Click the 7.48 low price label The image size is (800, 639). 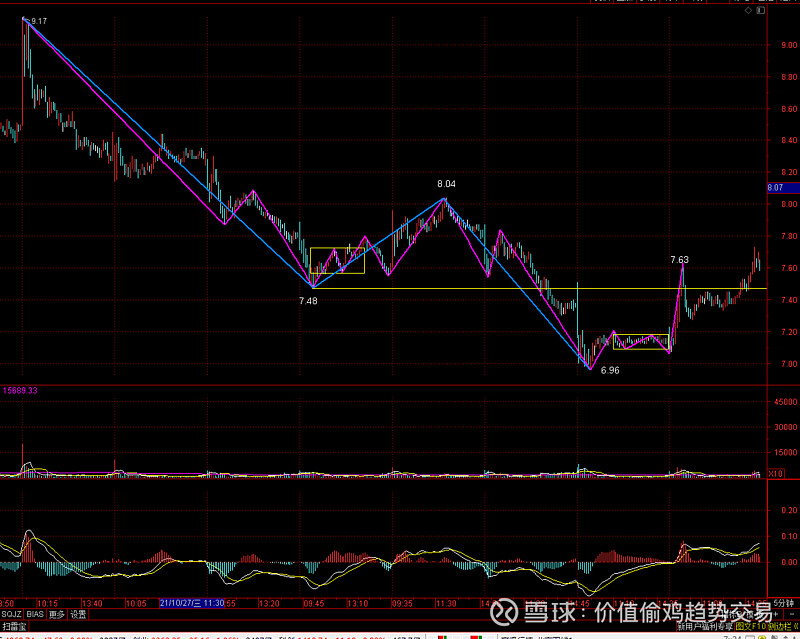tap(308, 301)
